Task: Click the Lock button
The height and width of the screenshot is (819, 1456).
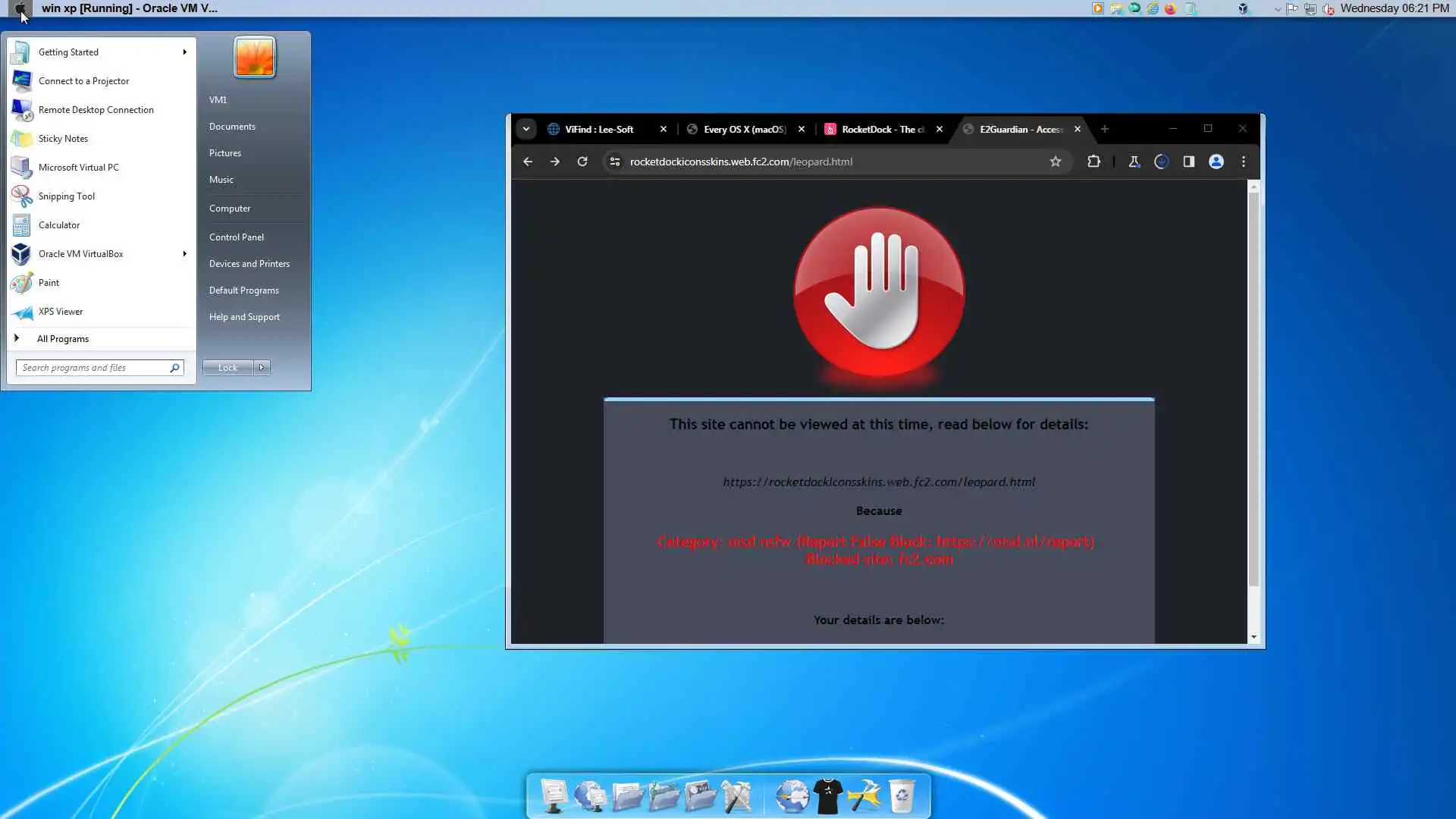Action: coord(227,368)
